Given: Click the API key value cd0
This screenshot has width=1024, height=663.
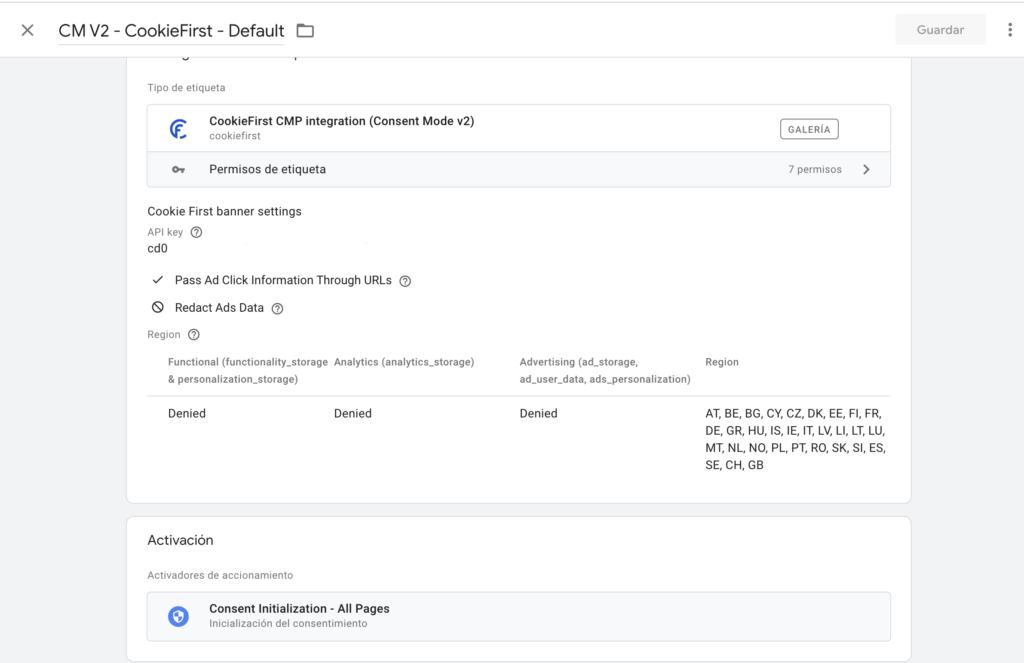Looking at the screenshot, I should (x=157, y=248).
